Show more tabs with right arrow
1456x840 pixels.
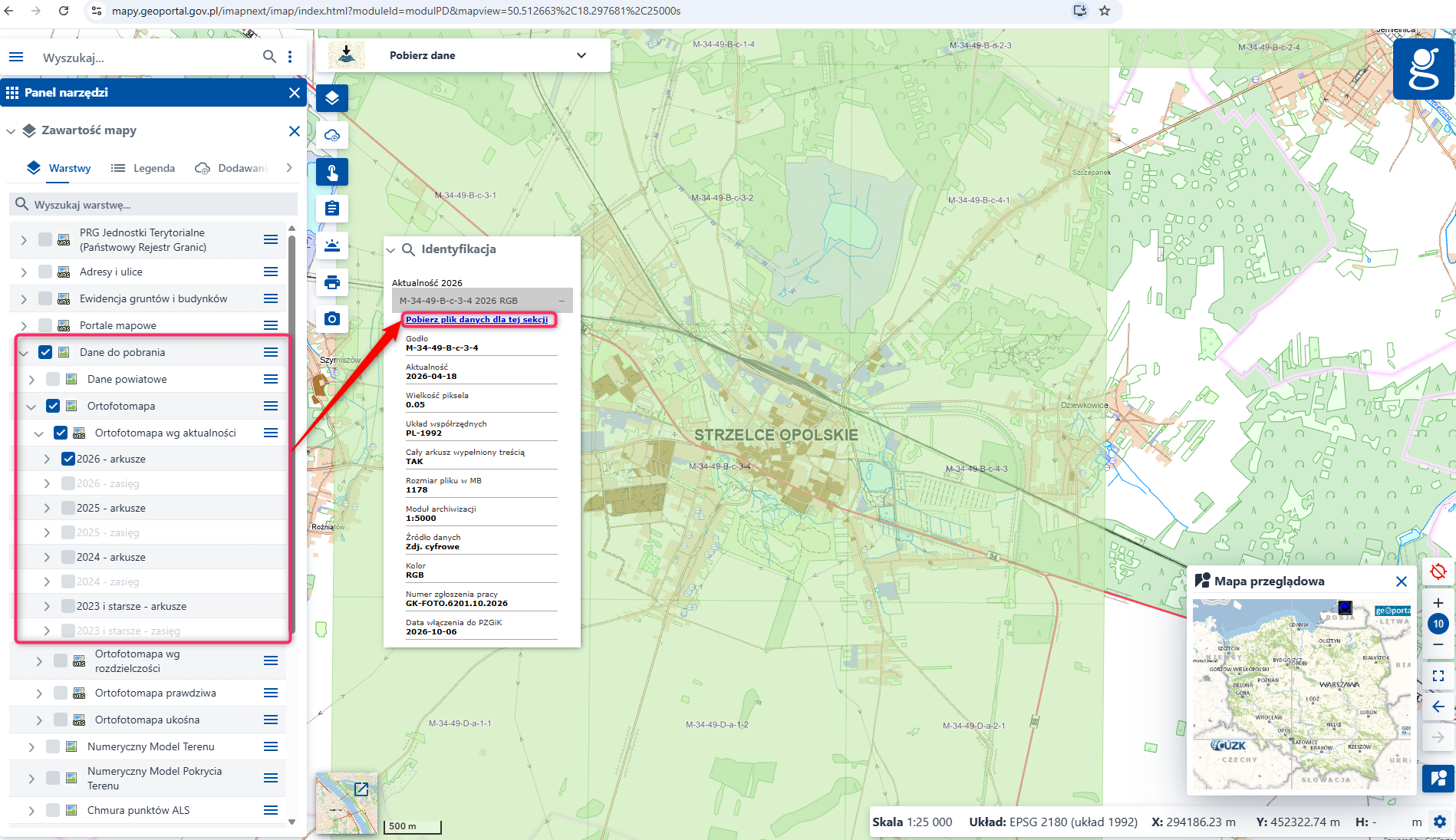[x=289, y=168]
